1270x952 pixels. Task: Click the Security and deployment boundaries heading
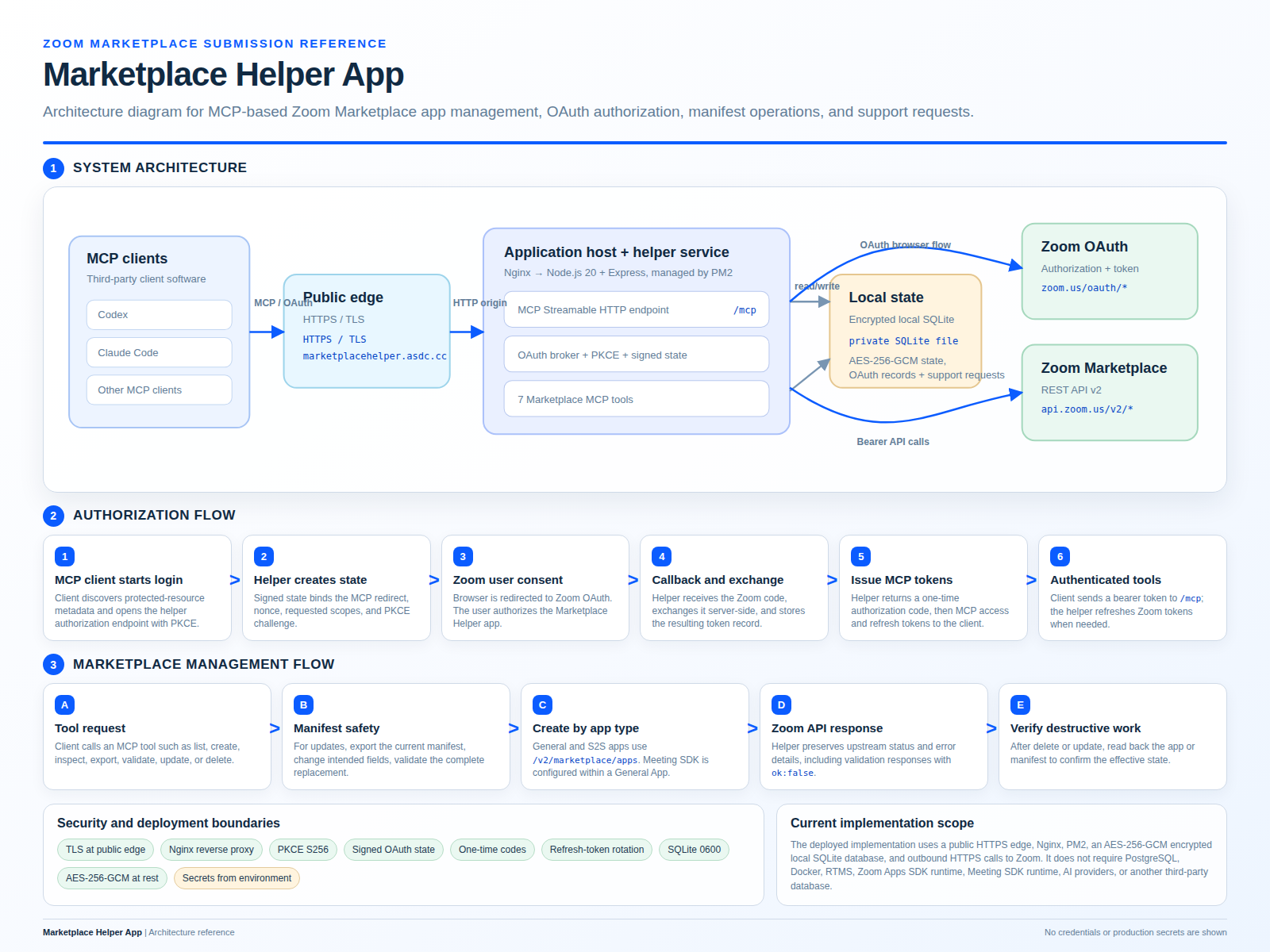168,823
